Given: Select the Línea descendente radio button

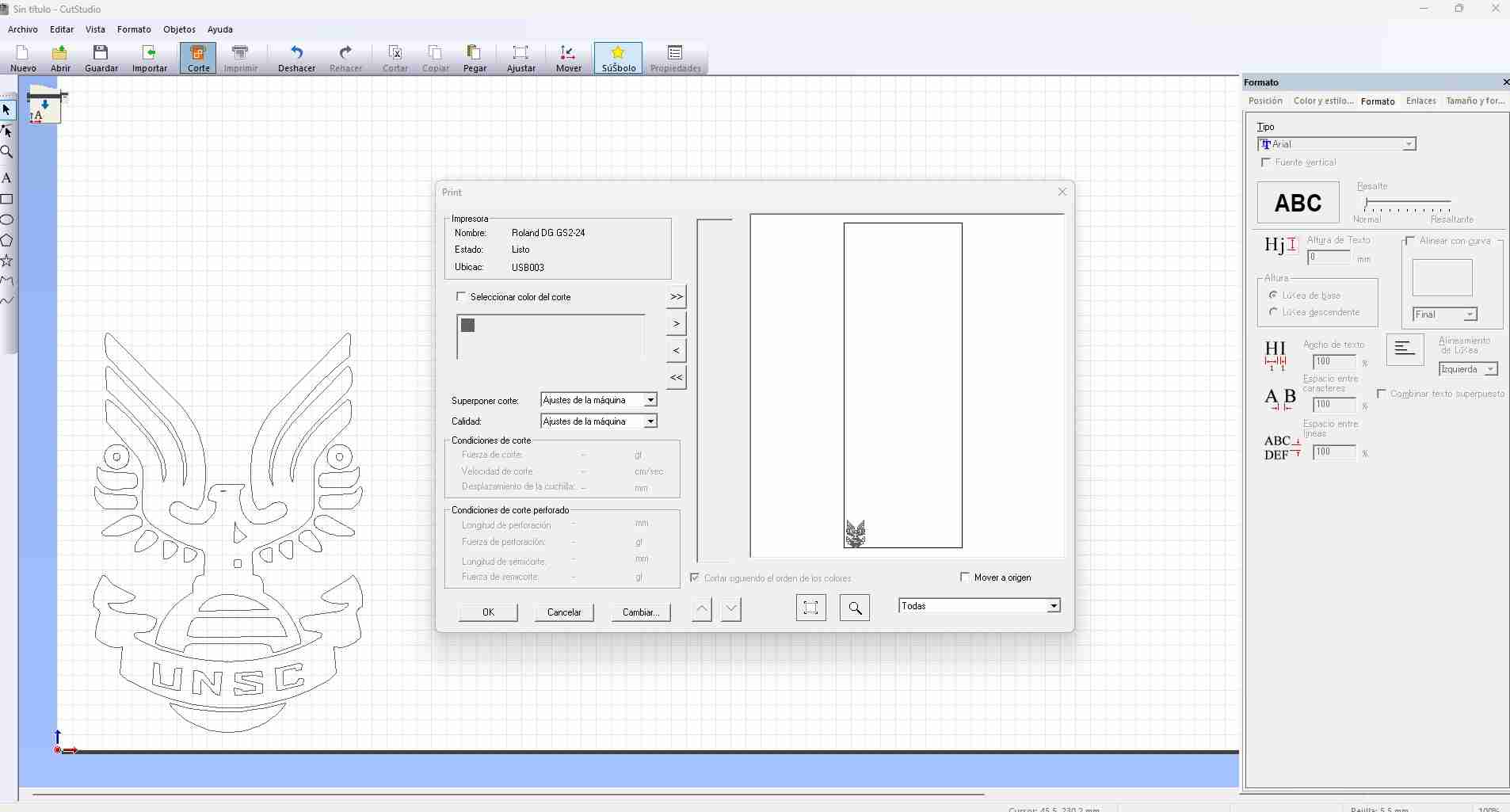Looking at the screenshot, I should (1273, 312).
